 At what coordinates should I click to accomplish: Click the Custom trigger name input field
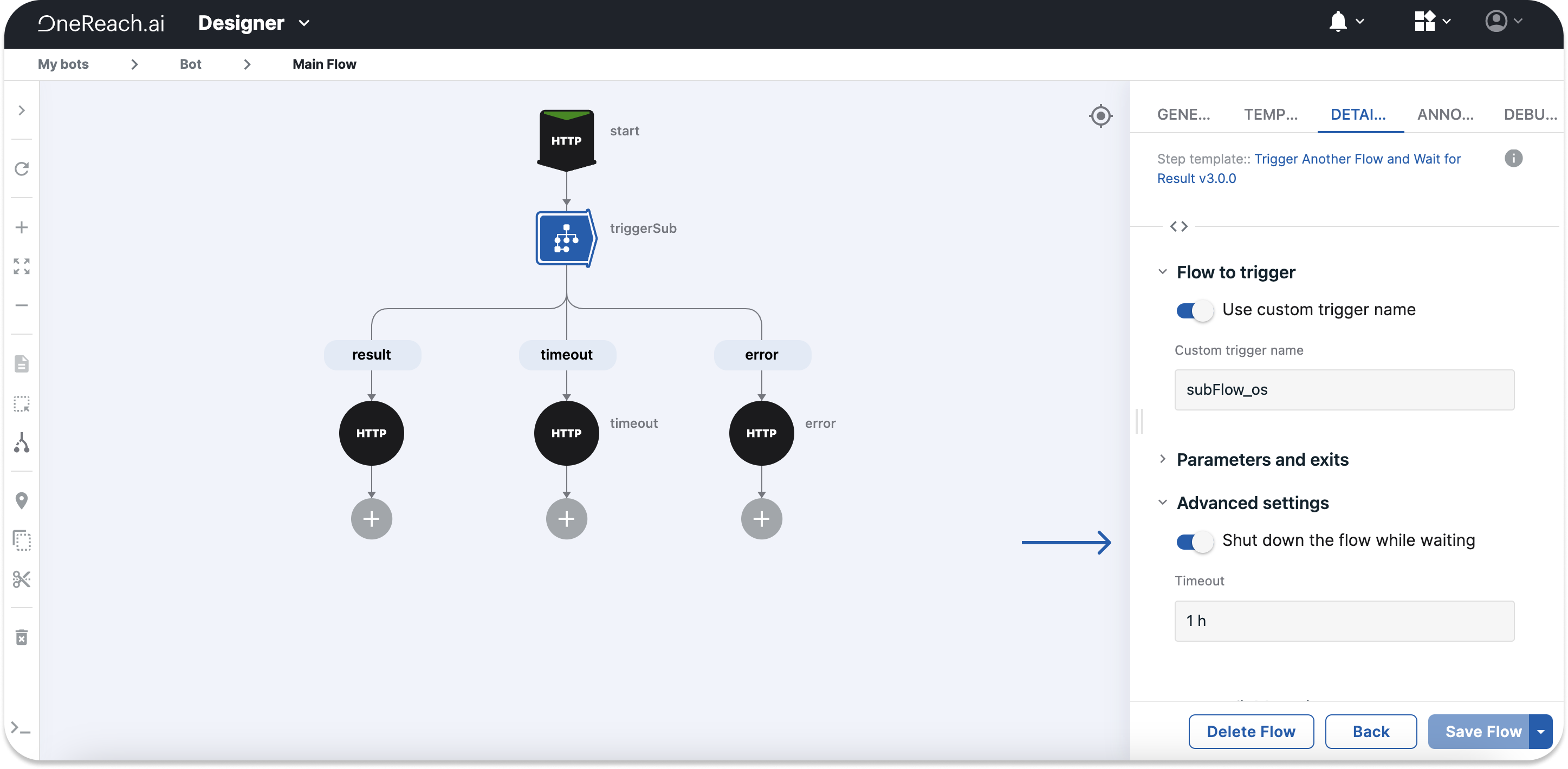1344,390
